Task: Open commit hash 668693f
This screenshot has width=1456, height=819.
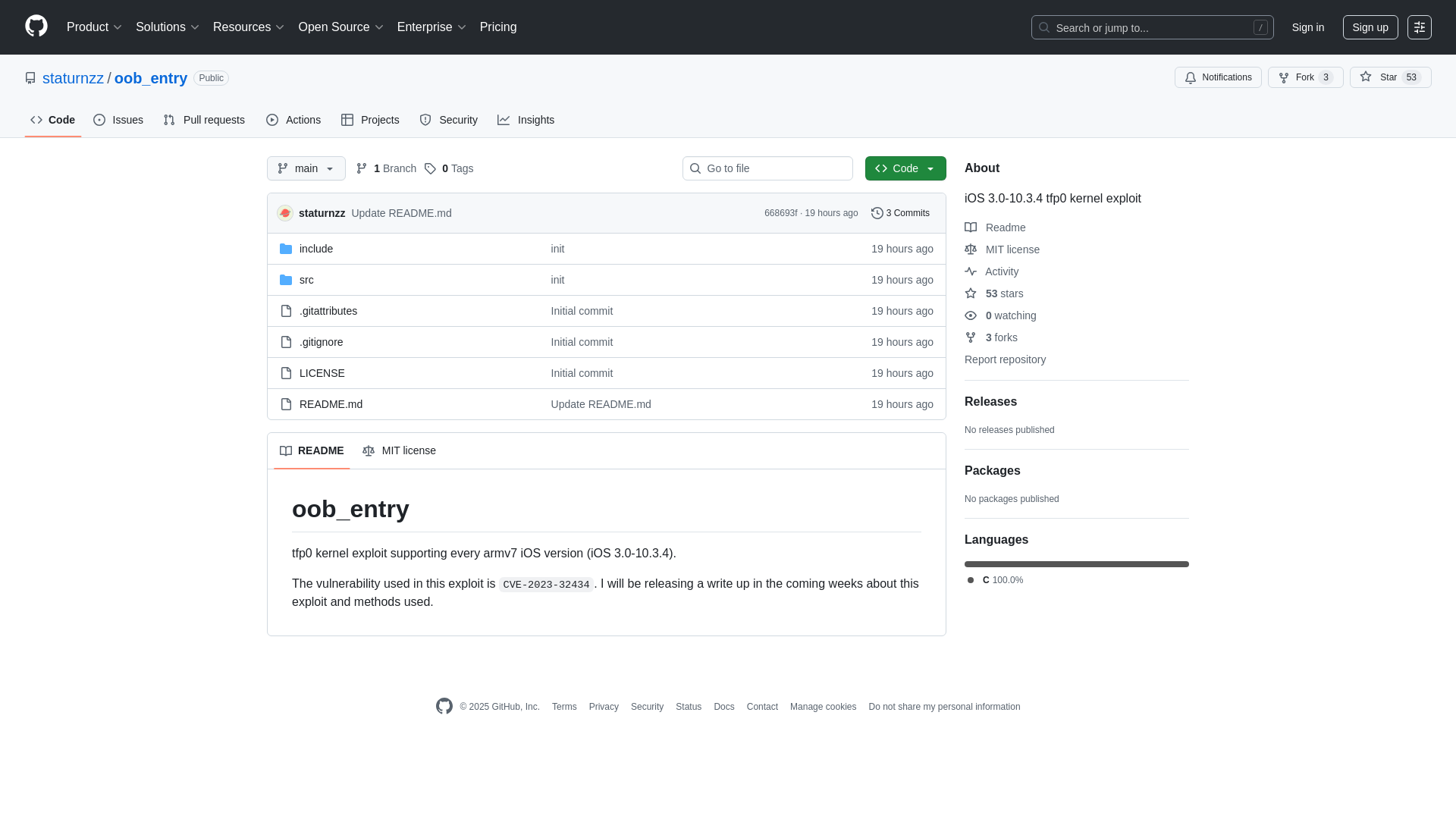Action: 780,213
